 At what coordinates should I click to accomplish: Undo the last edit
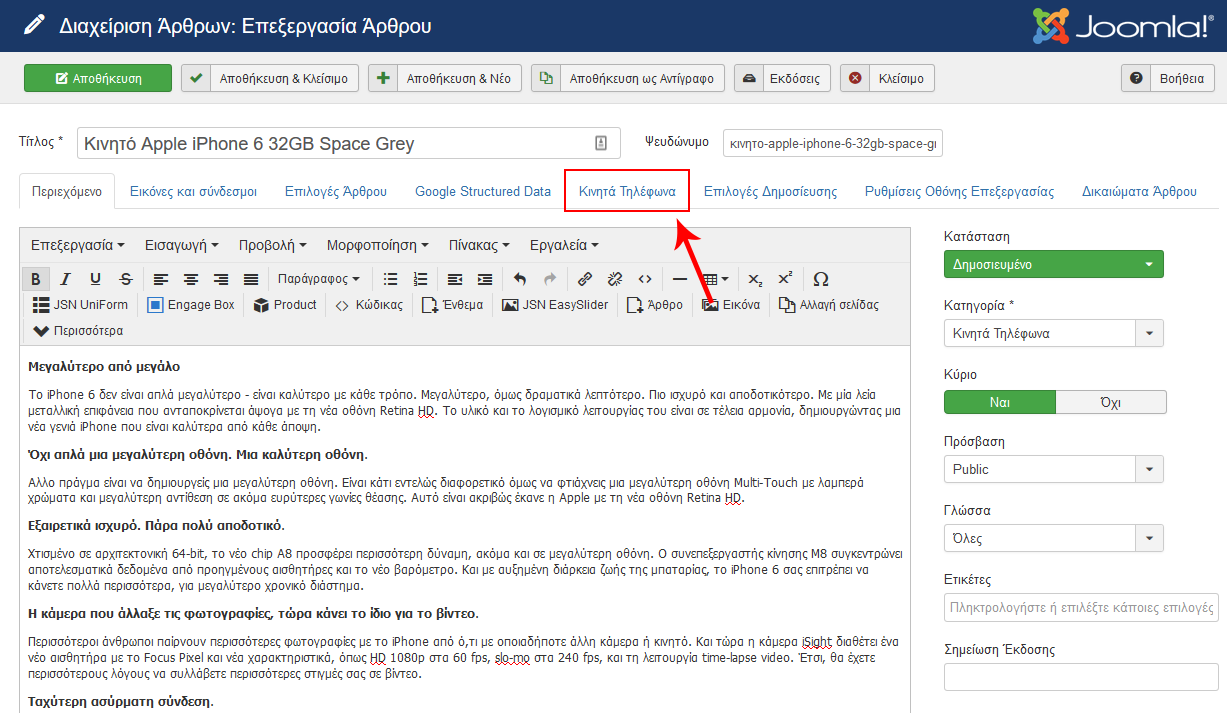520,279
